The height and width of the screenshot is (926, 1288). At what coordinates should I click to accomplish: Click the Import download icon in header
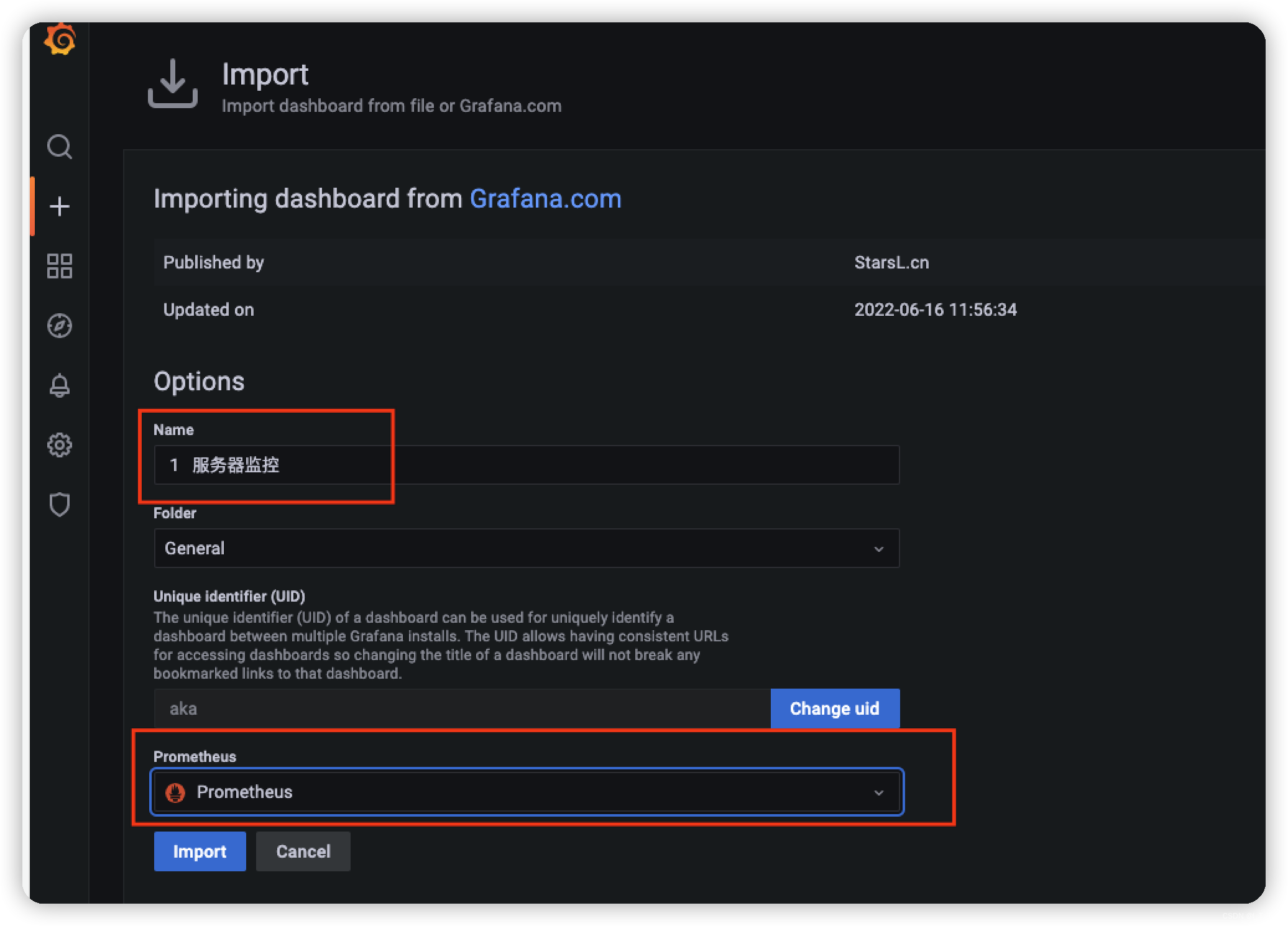coord(173,84)
